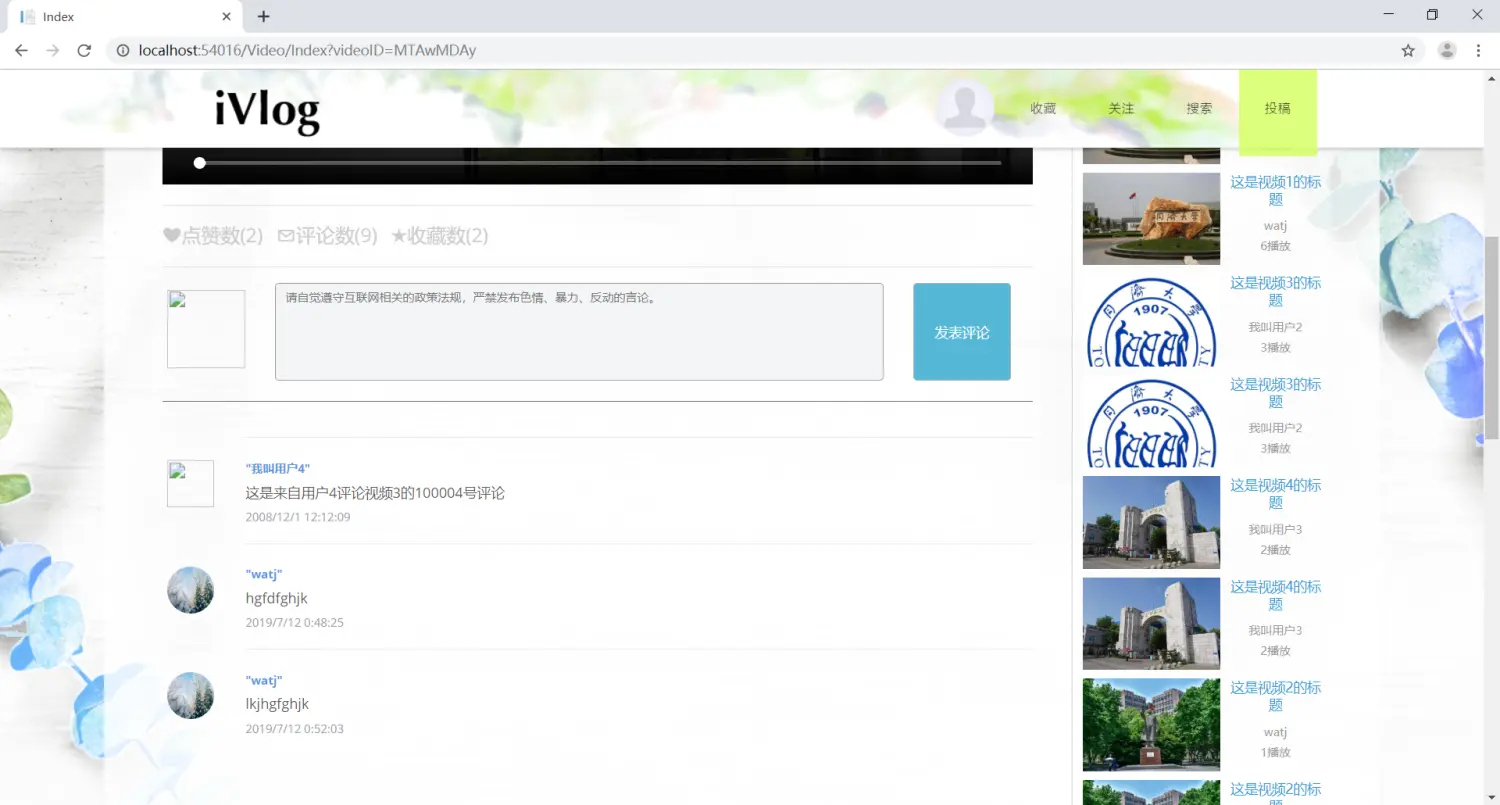Click into the comment text box
Image resolution: width=1500 pixels, height=805 pixels.
point(579,332)
